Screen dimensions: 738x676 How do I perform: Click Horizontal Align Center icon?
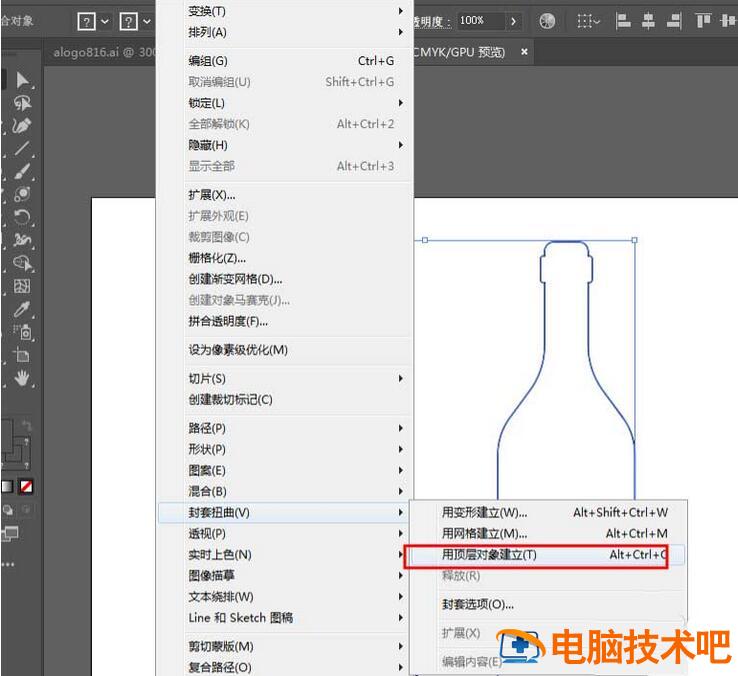tap(648, 21)
